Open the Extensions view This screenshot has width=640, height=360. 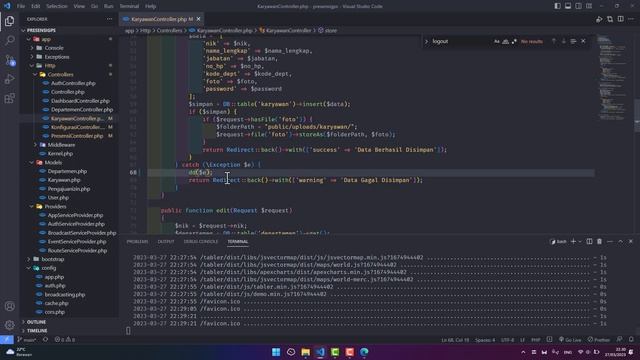coord(9,98)
